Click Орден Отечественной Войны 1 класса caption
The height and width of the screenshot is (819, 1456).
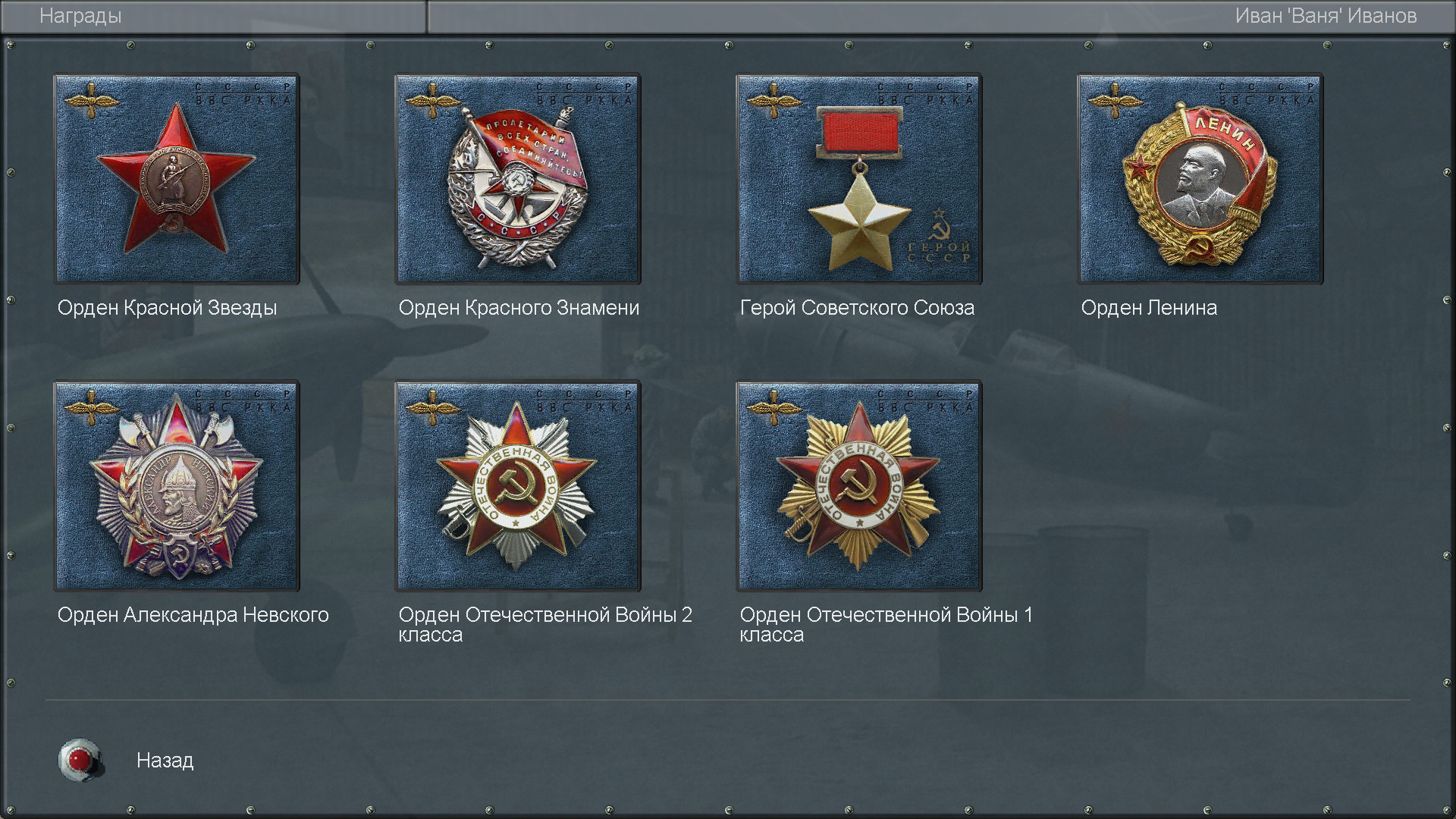pyautogui.click(x=886, y=625)
